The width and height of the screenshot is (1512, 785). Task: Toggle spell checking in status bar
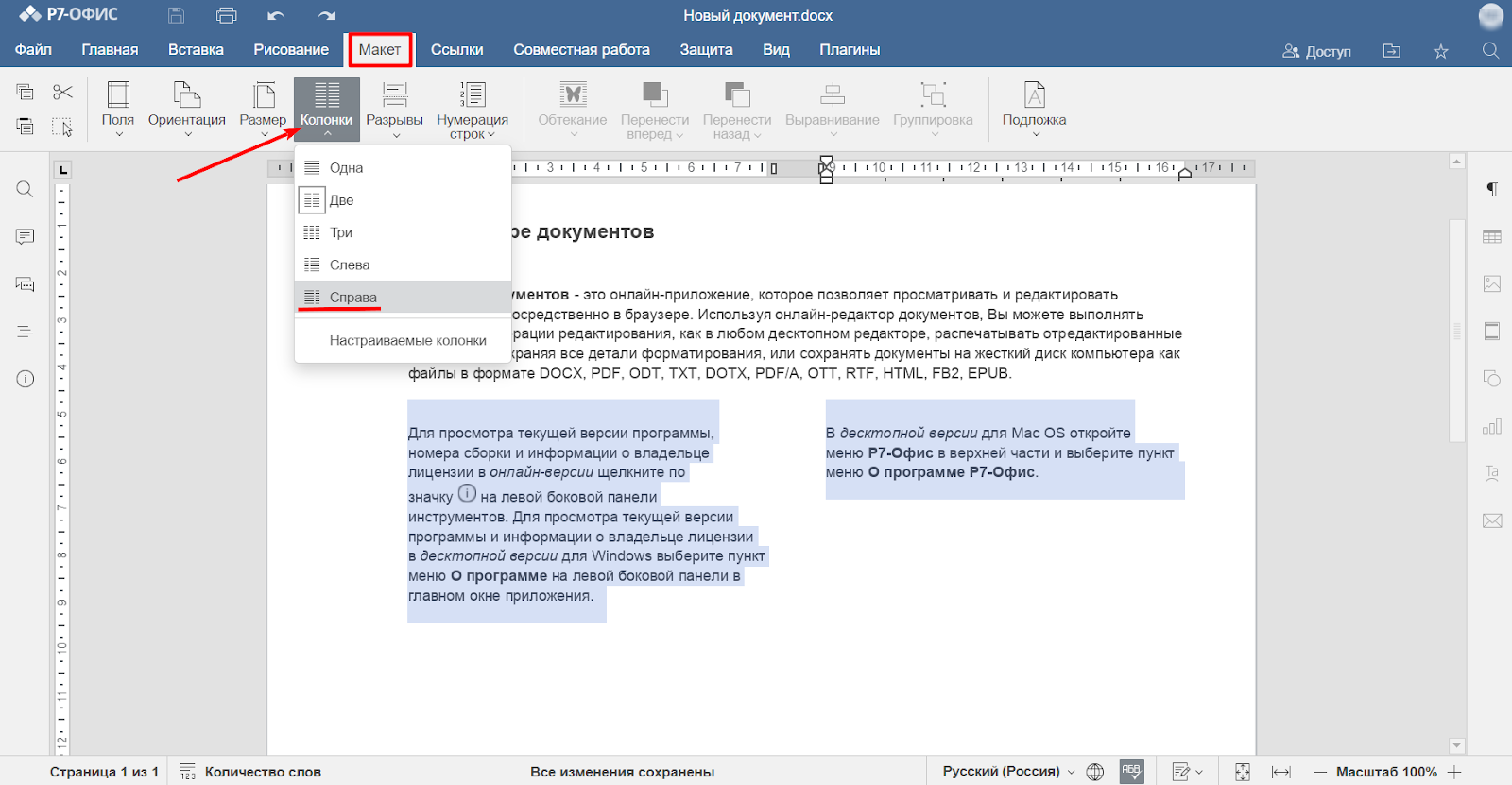pos(1131,772)
